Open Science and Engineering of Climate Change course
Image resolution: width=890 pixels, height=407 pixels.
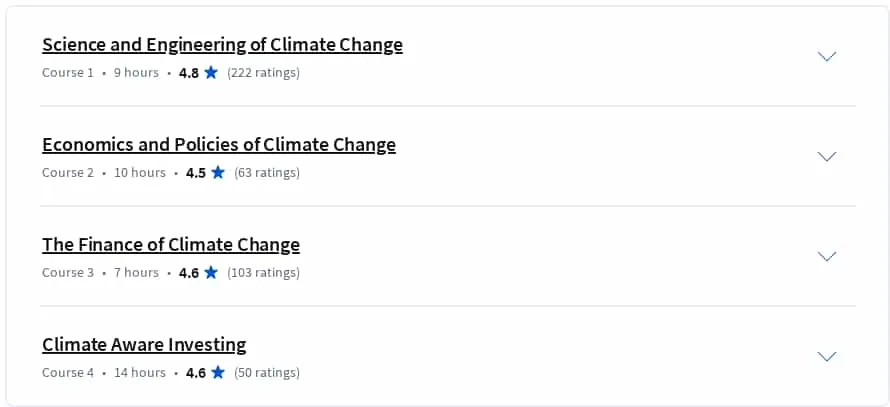(x=222, y=45)
